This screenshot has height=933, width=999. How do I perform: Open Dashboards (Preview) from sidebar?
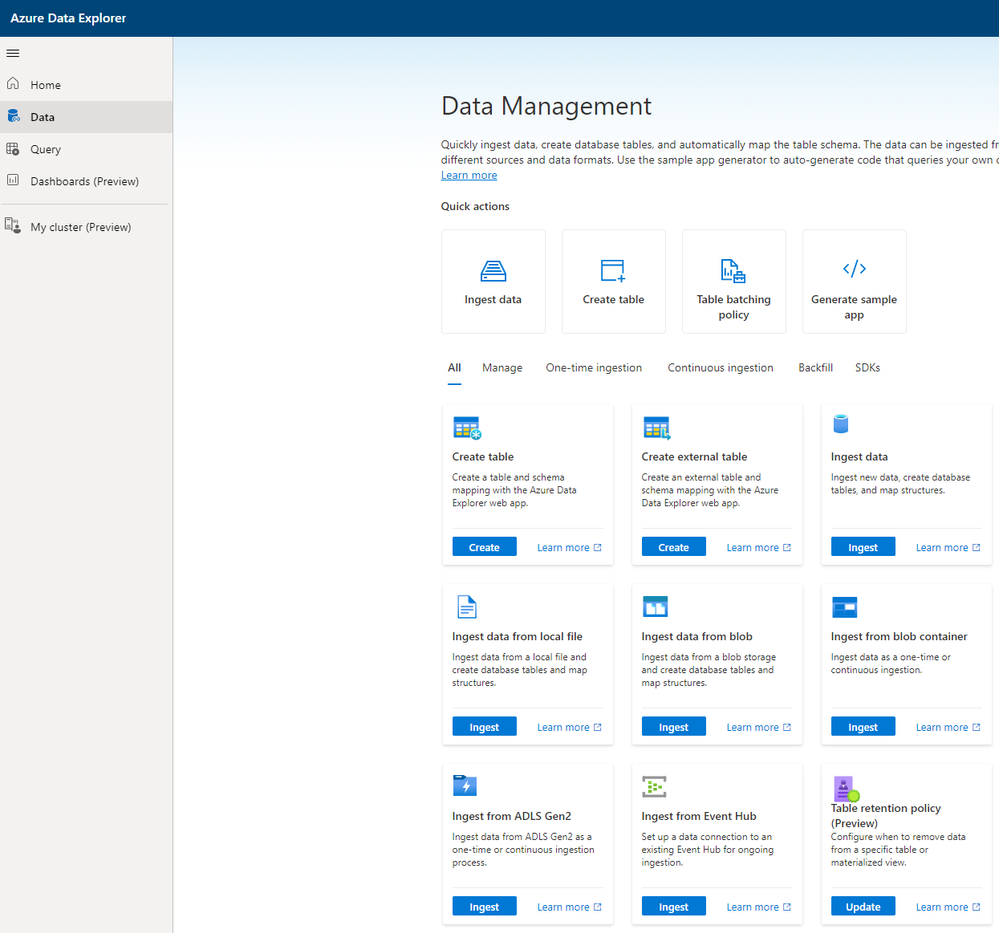tap(86, 181)
